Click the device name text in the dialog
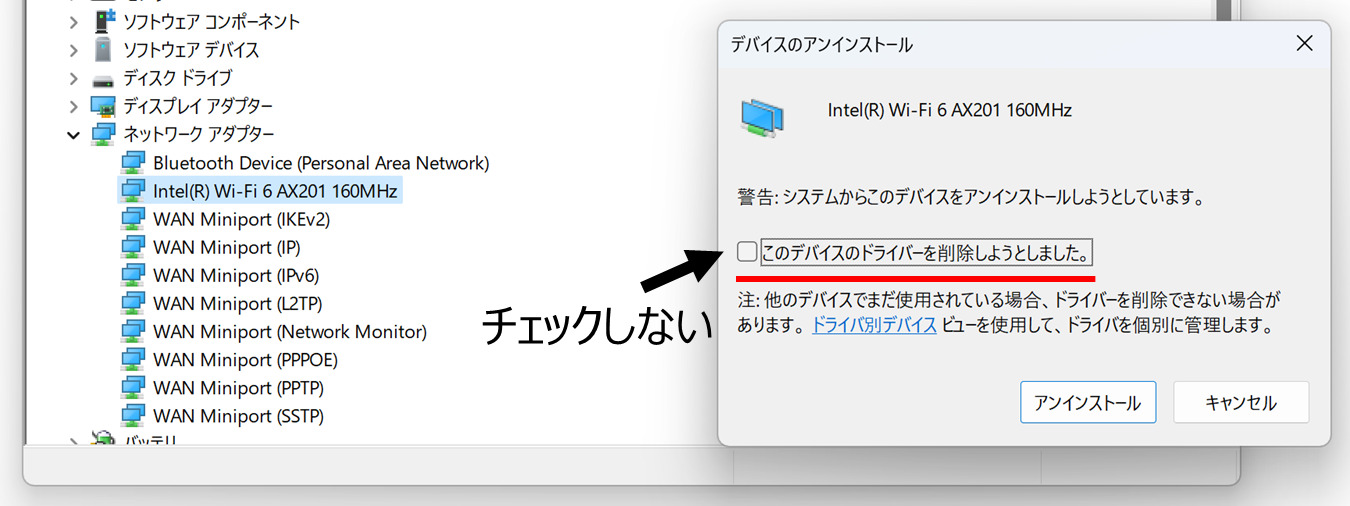 coord(950,111)
